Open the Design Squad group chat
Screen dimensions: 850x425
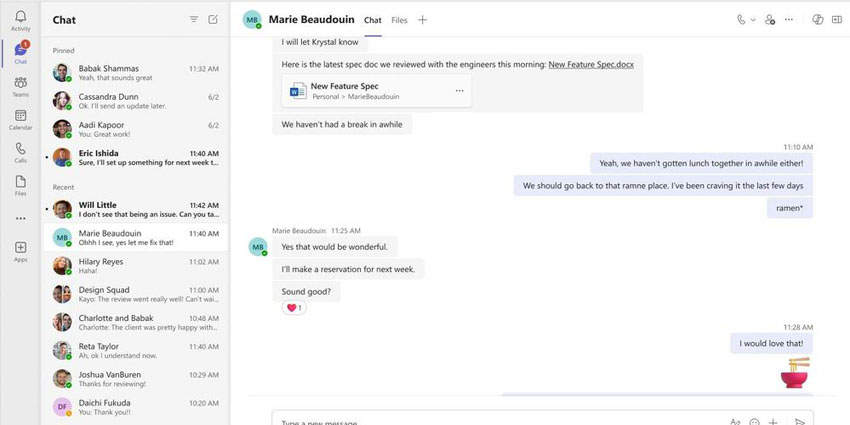136,294
